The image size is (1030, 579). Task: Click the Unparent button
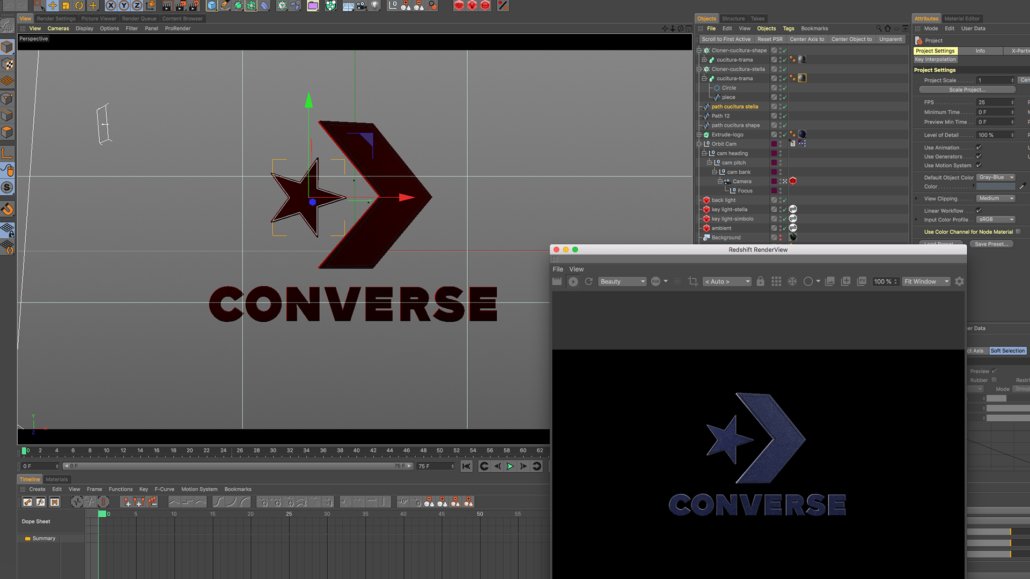pyautogui.click(x=891, y=39)
